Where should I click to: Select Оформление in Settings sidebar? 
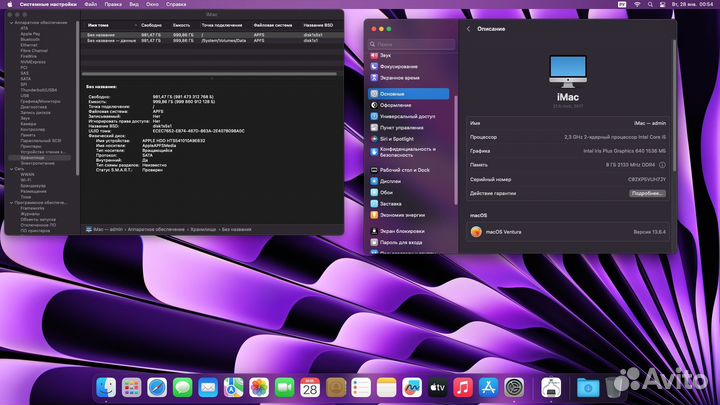409,105
